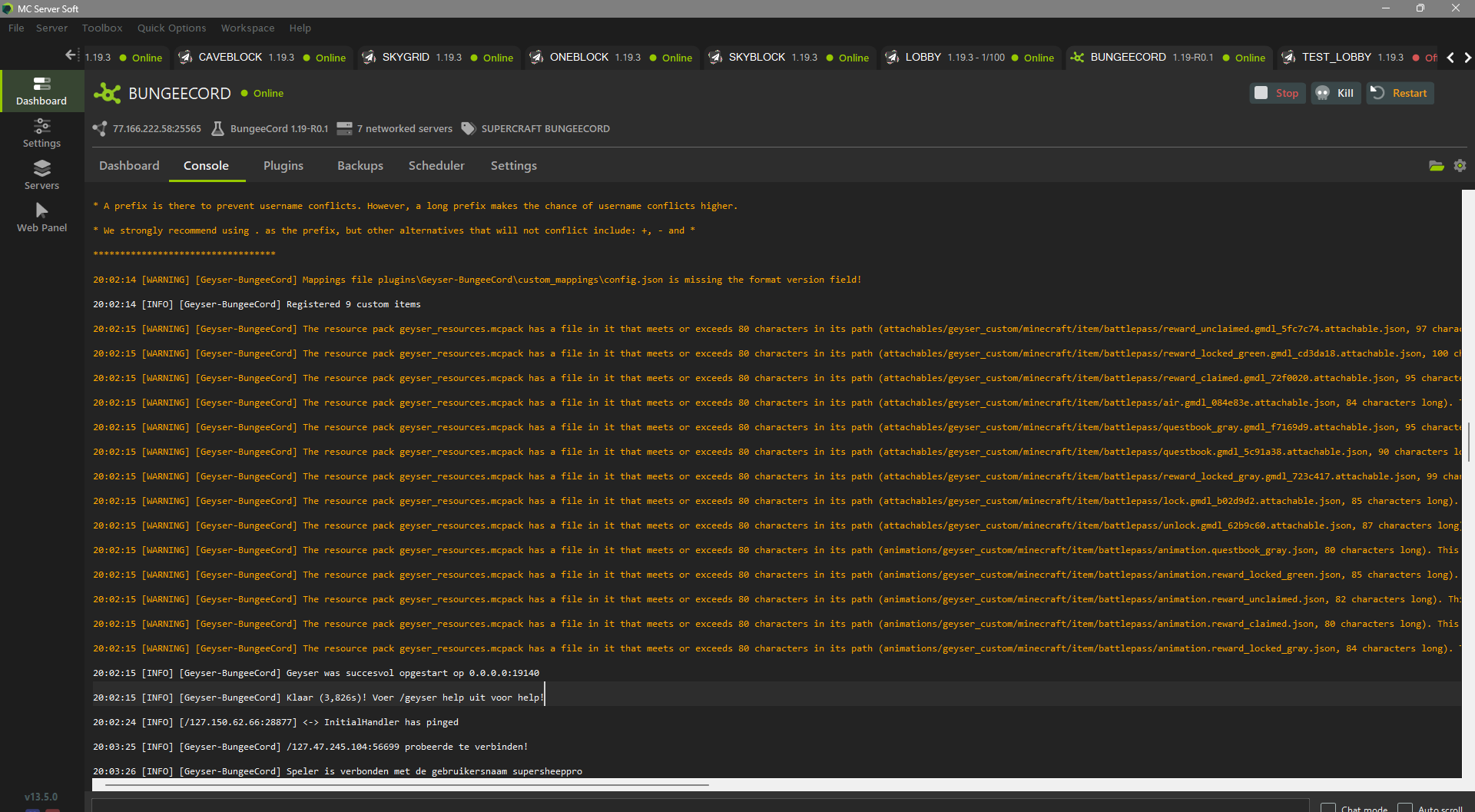Open the Quick Options menu

171,28
